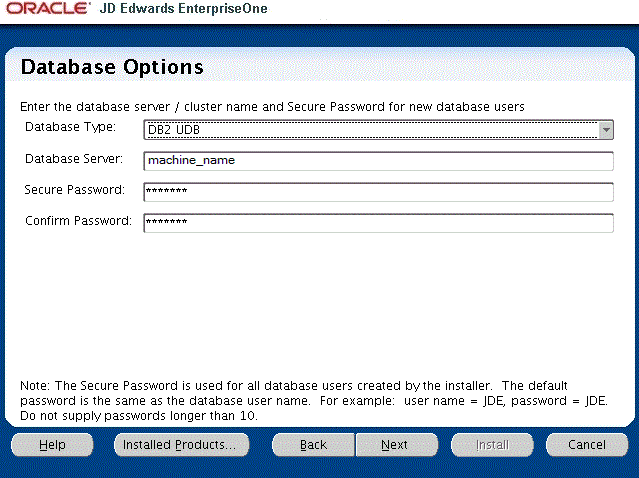View Installed Products list
Image resolution: width=639 pixels, height=478 pixels.
click(x=181, y=445)
